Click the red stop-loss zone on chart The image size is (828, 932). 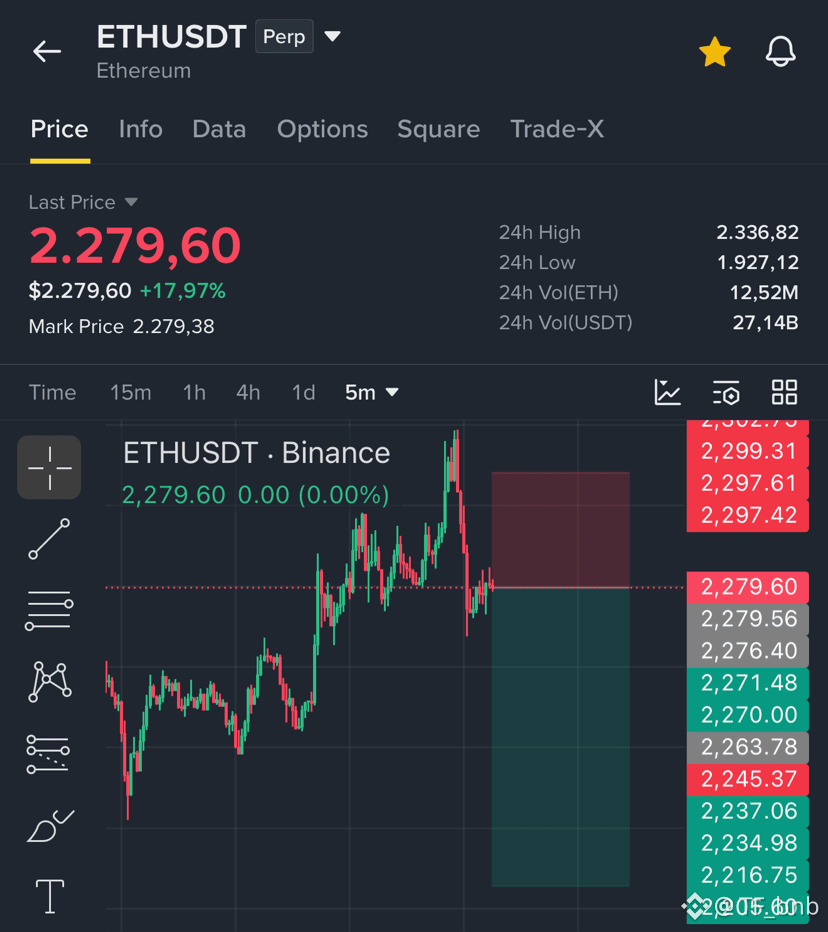click(x=561, y=530)
